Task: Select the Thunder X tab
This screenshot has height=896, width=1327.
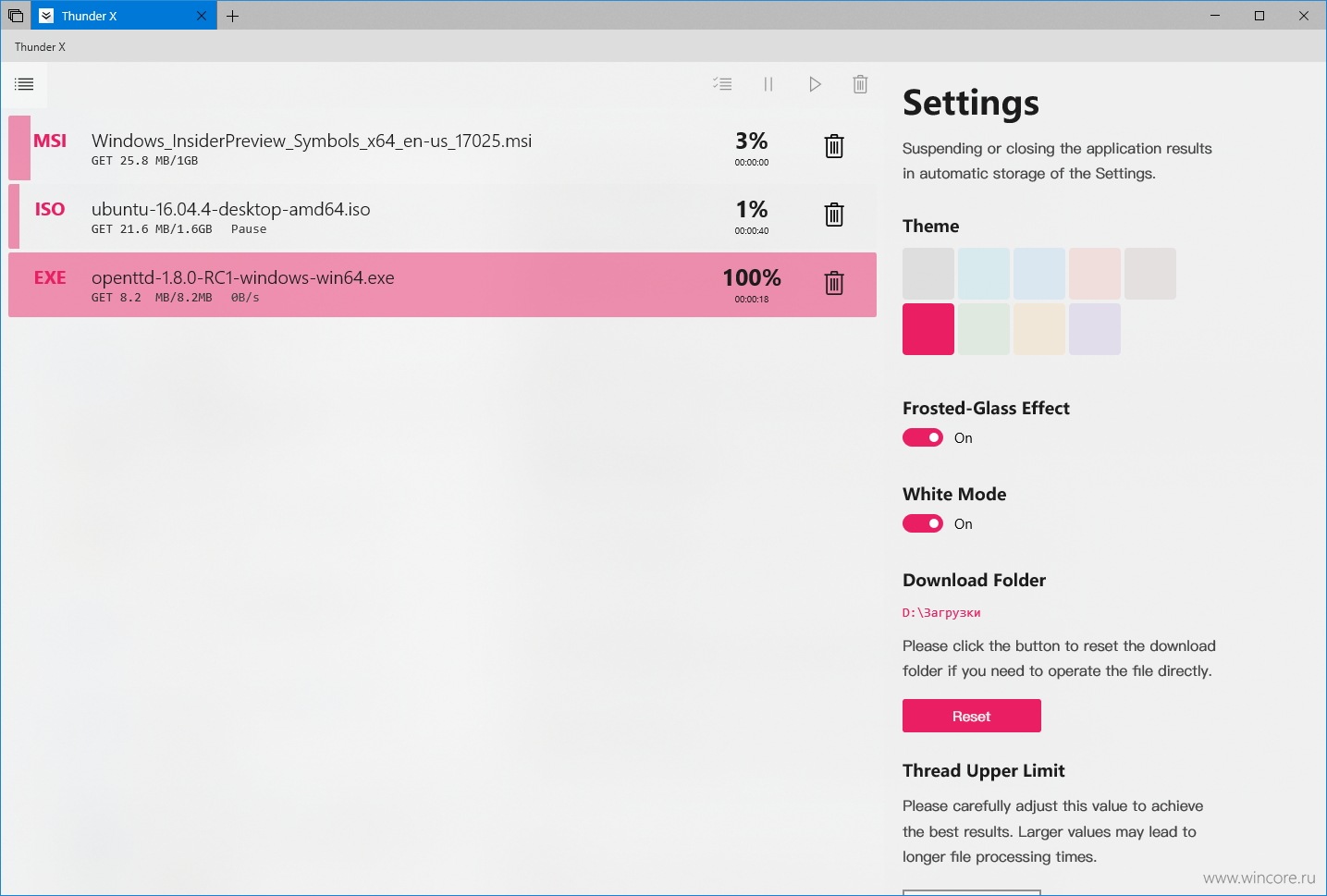Action: pos(125,16)
